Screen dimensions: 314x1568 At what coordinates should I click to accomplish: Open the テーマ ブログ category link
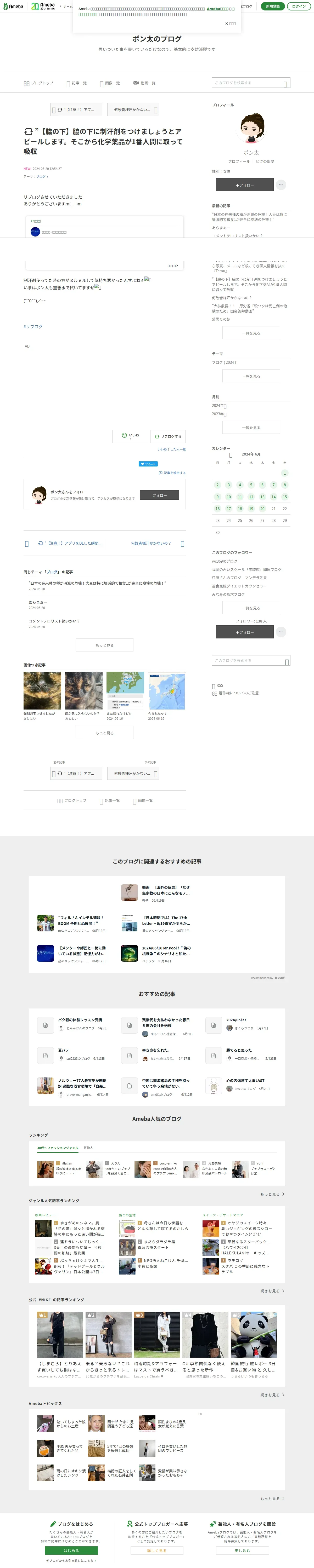(x=42, y=176)
